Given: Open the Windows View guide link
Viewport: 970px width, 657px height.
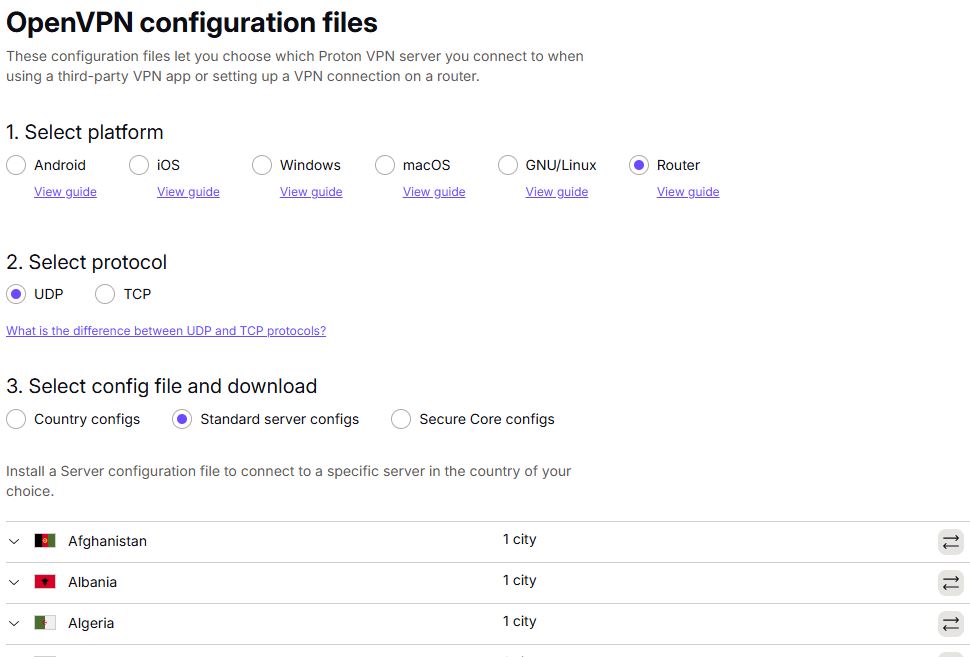Looking at the screenshot, I should pos(310,191).
